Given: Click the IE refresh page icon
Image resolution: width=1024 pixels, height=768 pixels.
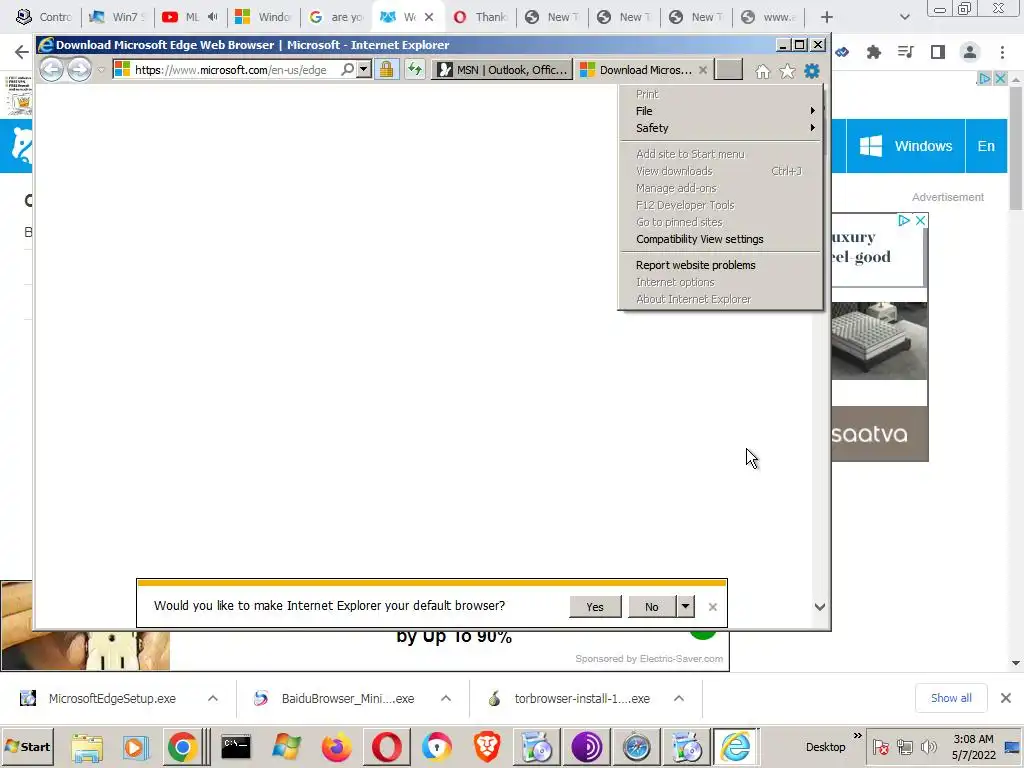Looking at the screenshot, I should point(415,69).
